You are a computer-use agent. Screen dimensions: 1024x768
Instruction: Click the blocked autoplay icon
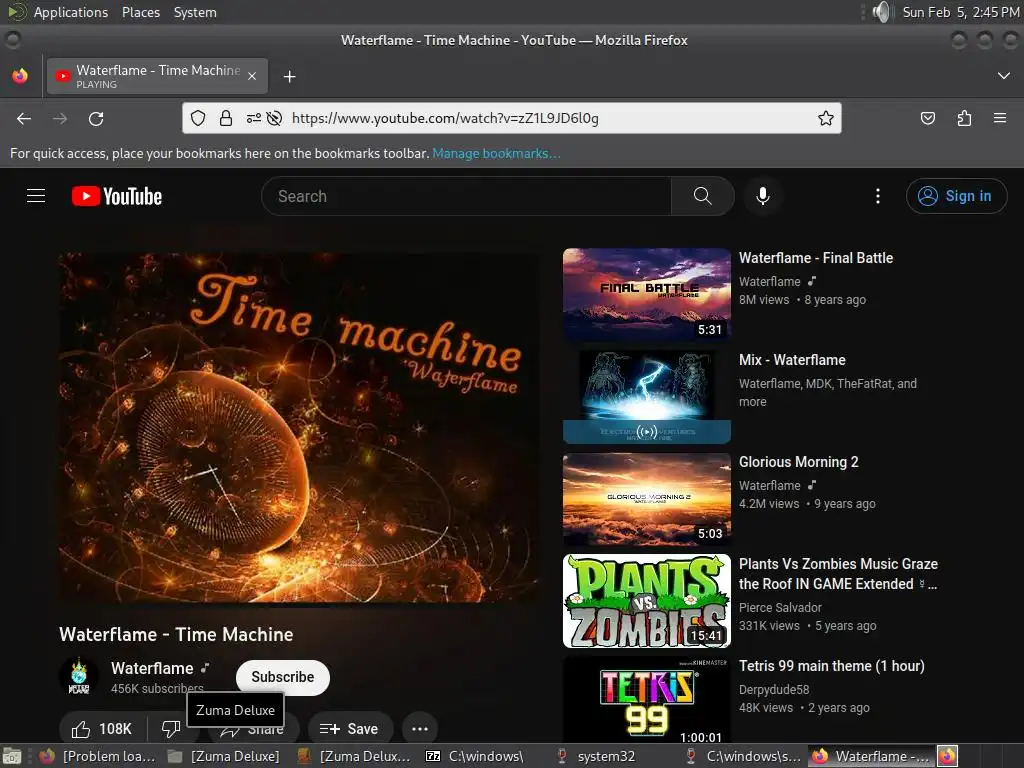coord(274,118)
